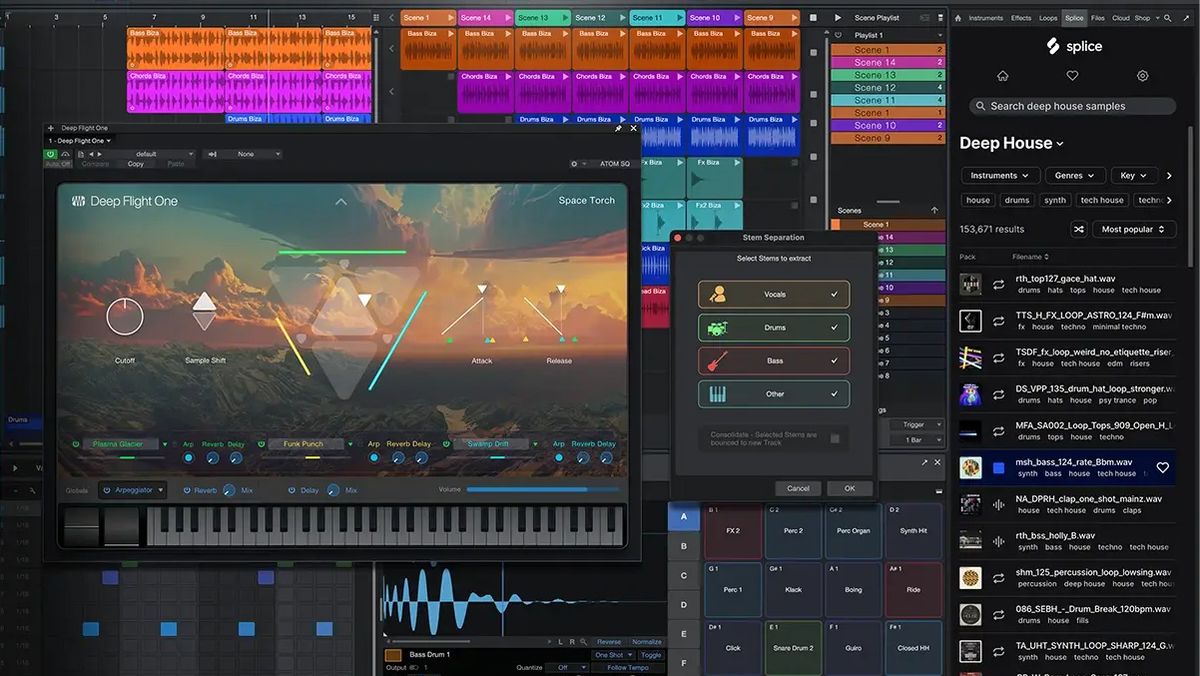Screen dimensions: 1200x676
Task: Toggle the Other stem checkmark
Action: point(834,394)
